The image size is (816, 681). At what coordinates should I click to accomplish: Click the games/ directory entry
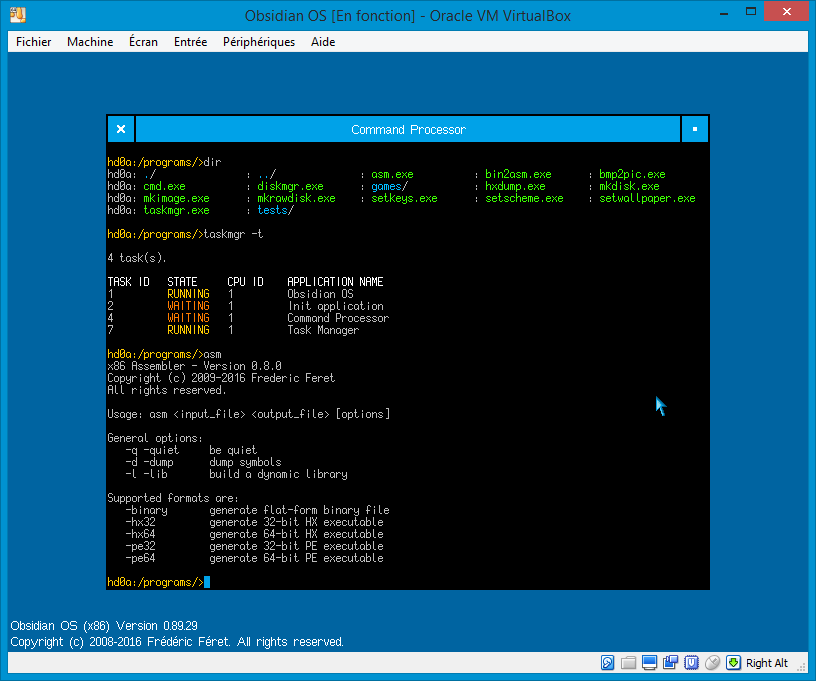point(389,186)
